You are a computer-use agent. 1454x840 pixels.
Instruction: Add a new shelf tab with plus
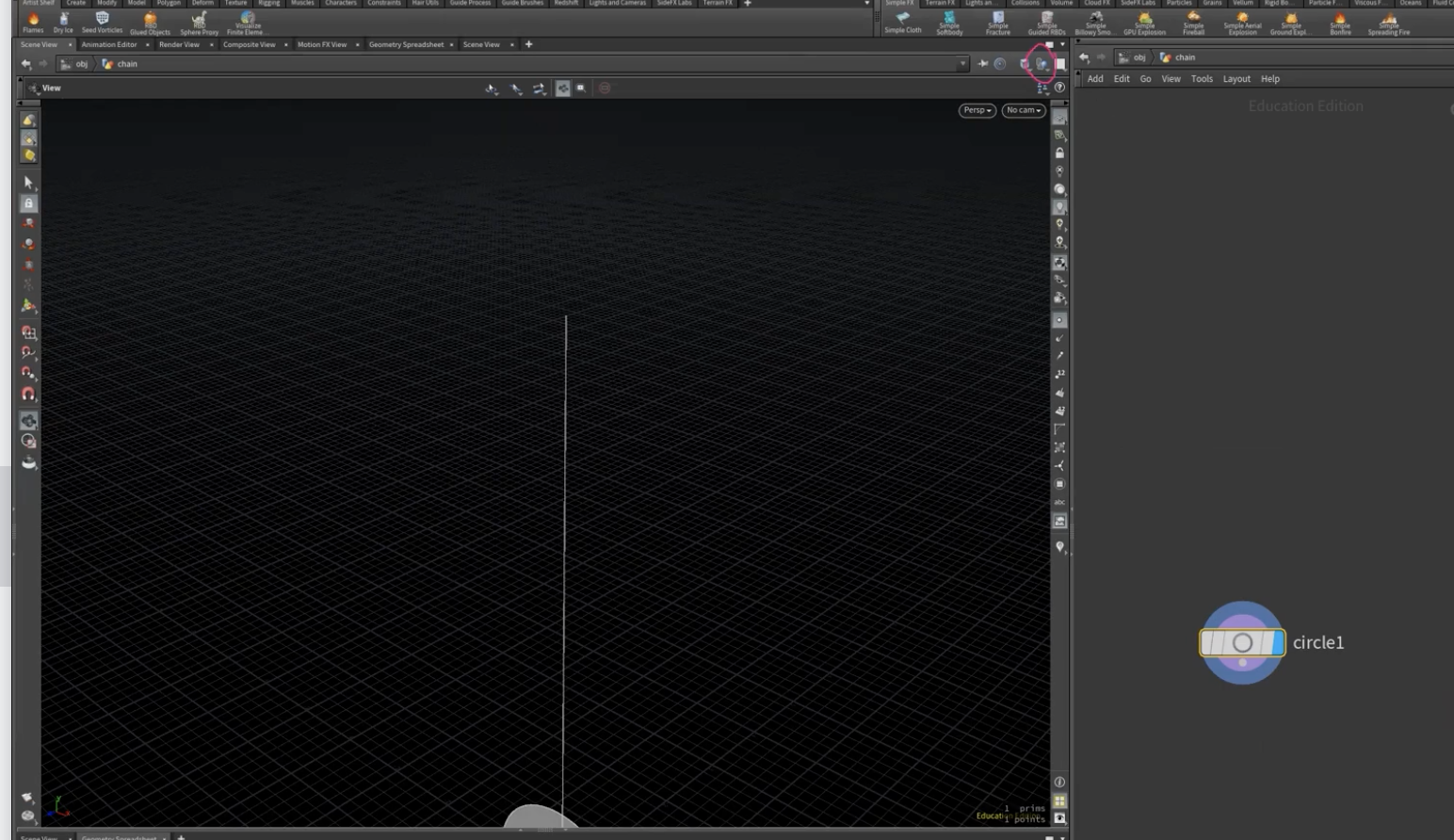(x=748, y=3)
